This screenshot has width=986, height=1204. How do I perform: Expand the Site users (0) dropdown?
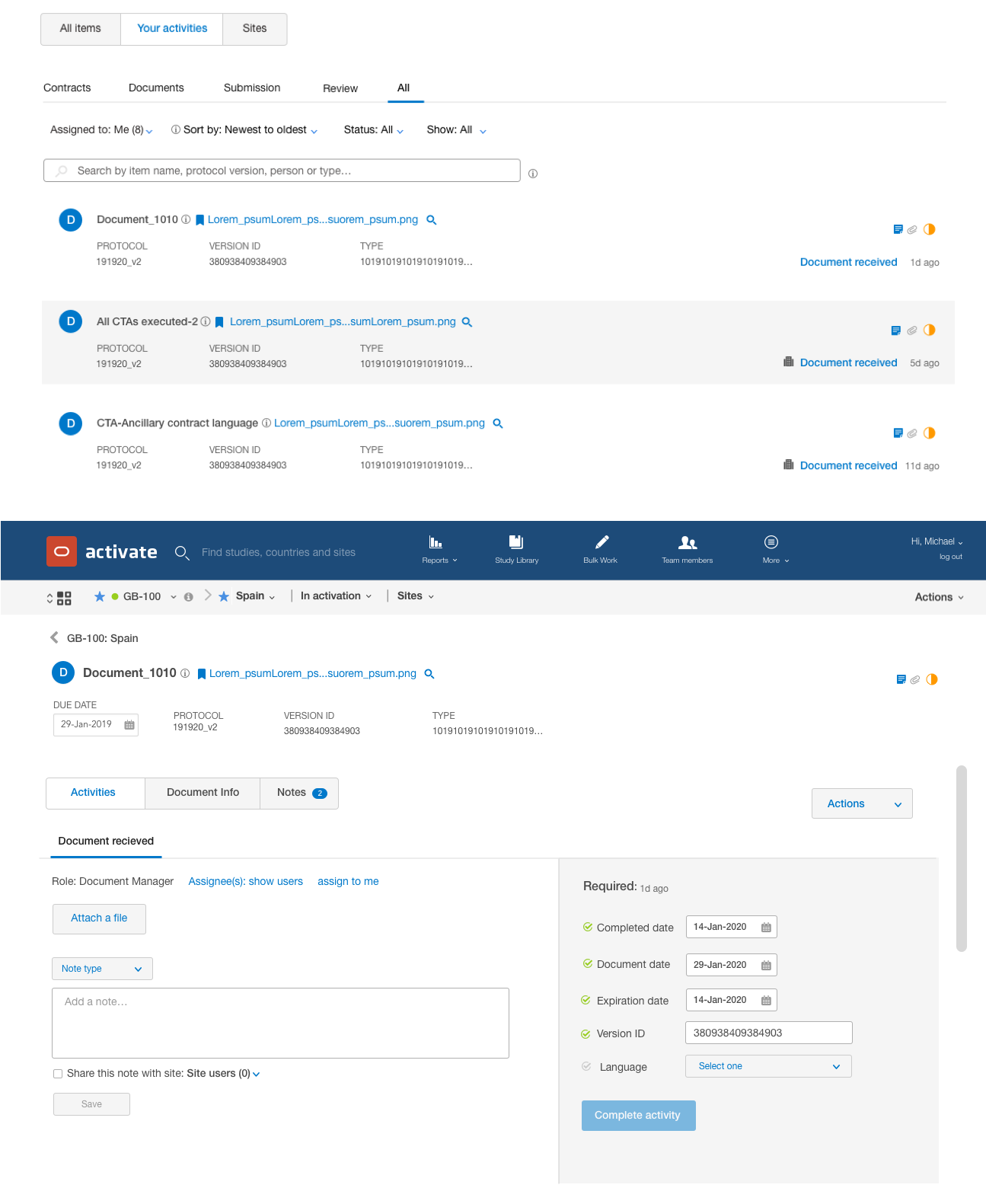(223, 1074)
